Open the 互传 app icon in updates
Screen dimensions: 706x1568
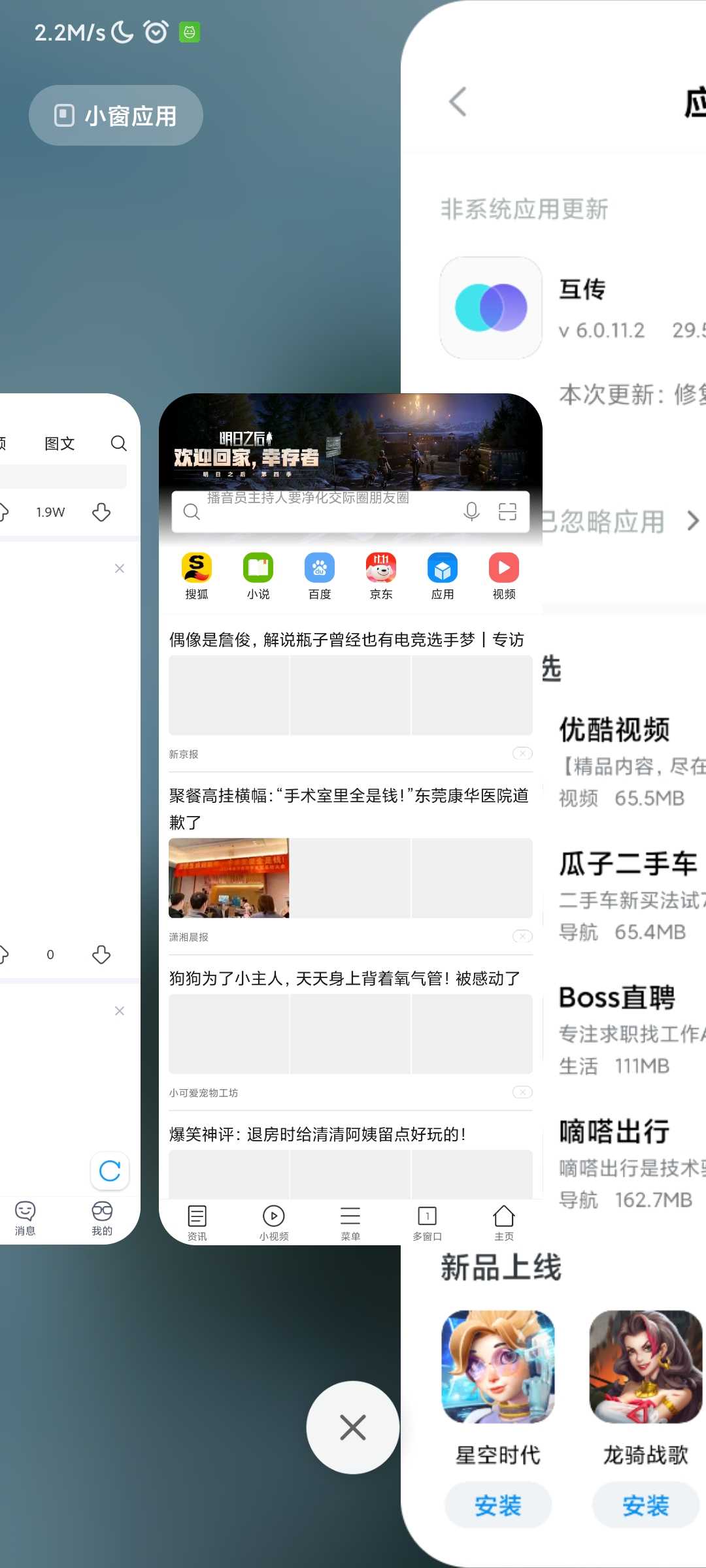click(x=491, y=308)
